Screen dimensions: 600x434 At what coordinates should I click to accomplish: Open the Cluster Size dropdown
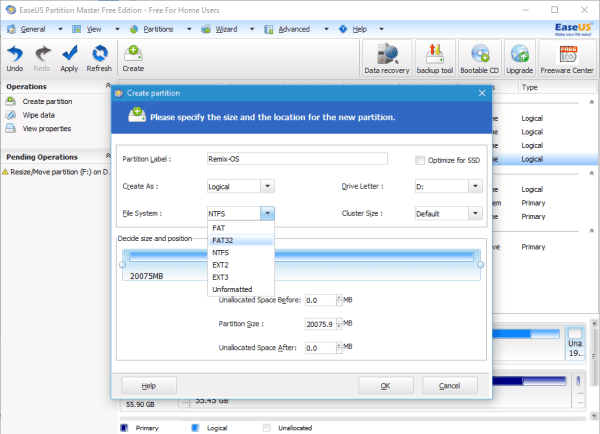click(475, 213)
